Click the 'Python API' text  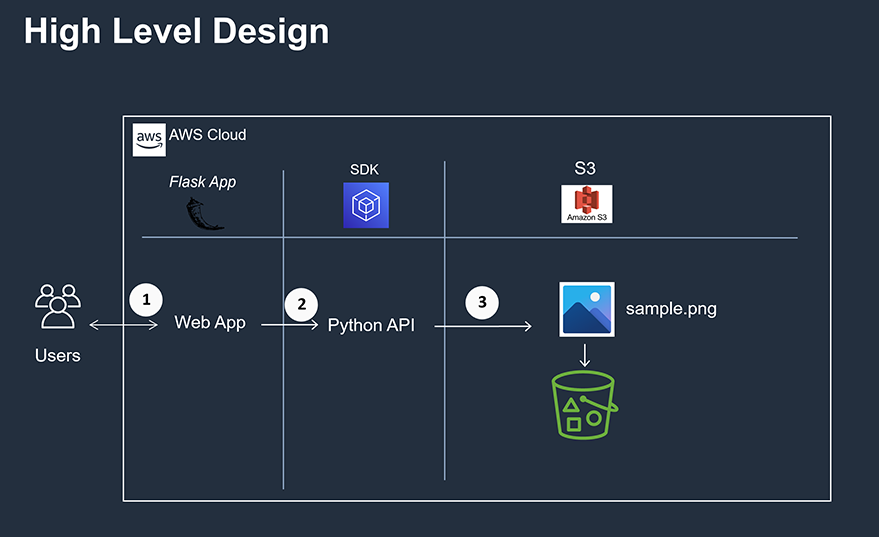pyautogui.click(x=371, y=325)
